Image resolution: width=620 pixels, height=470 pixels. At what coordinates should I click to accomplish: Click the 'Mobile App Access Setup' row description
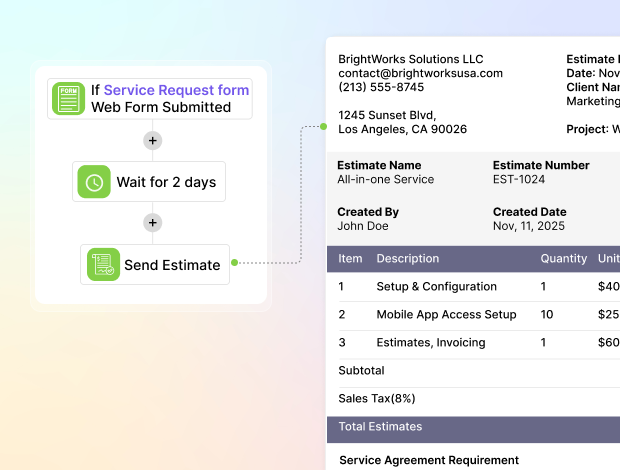[x=446, y=314]
